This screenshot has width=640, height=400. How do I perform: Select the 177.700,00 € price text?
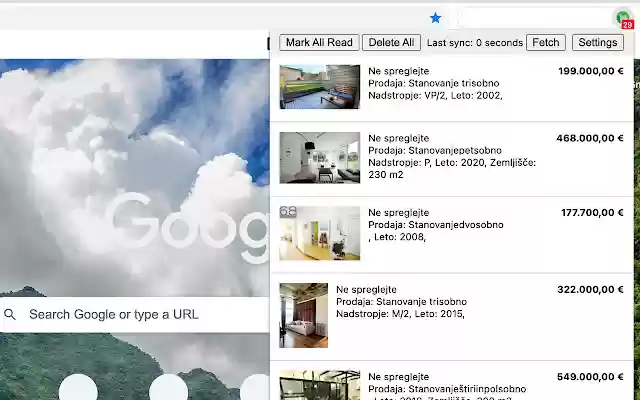point(592,213)
